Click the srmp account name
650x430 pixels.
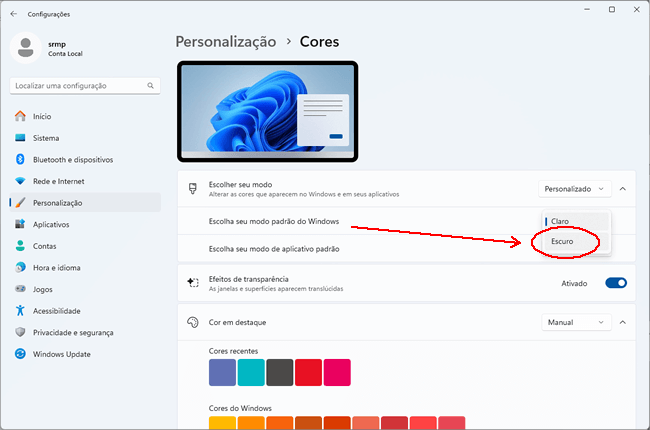[x=57, y=44]
